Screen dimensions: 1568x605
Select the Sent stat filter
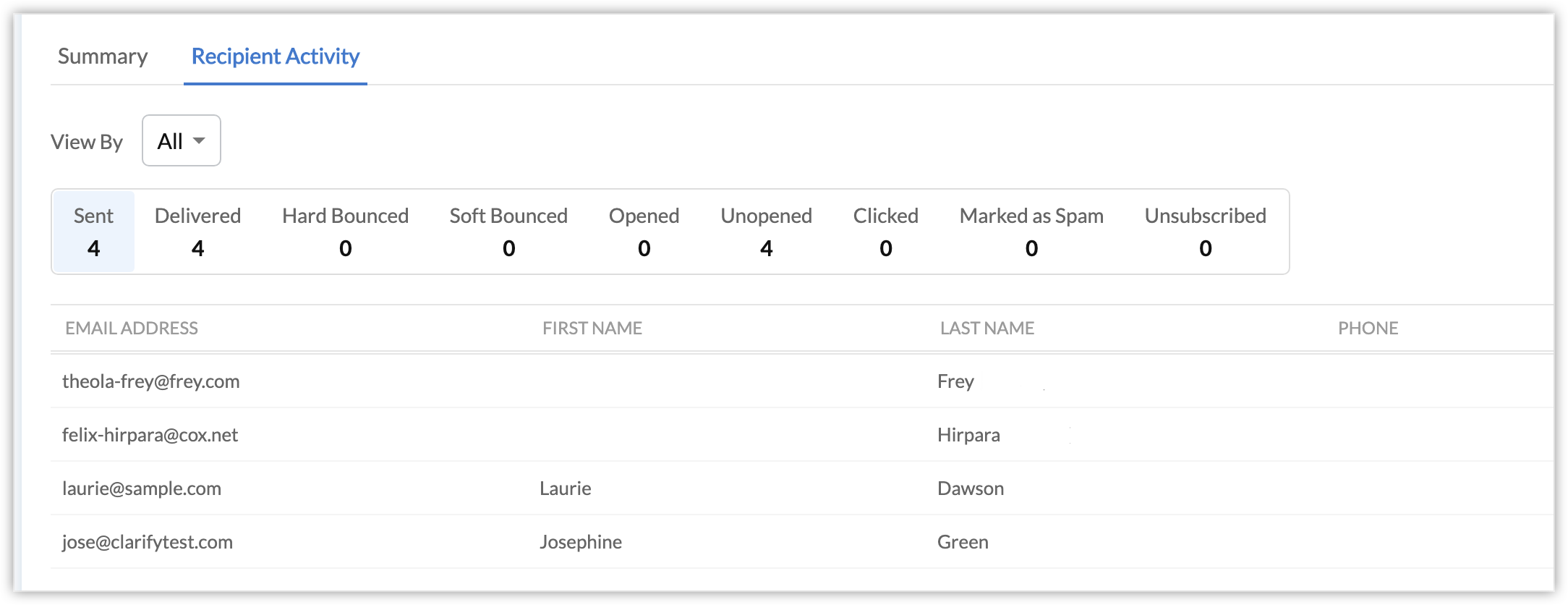coord(94,232)
